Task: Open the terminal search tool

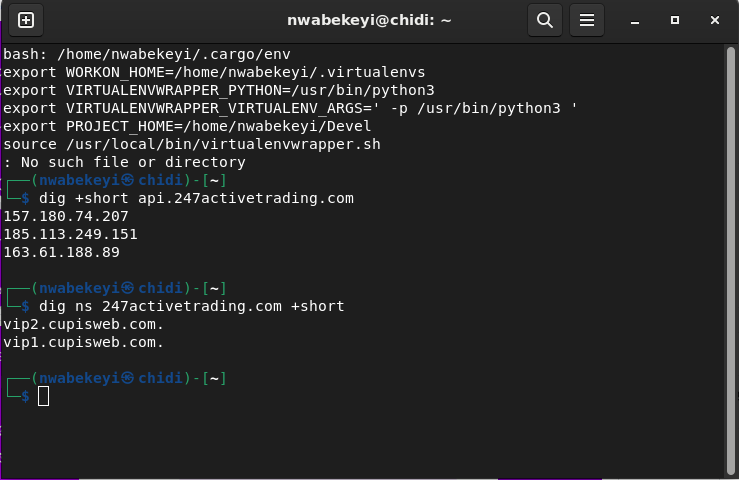Action: [545, 20]
